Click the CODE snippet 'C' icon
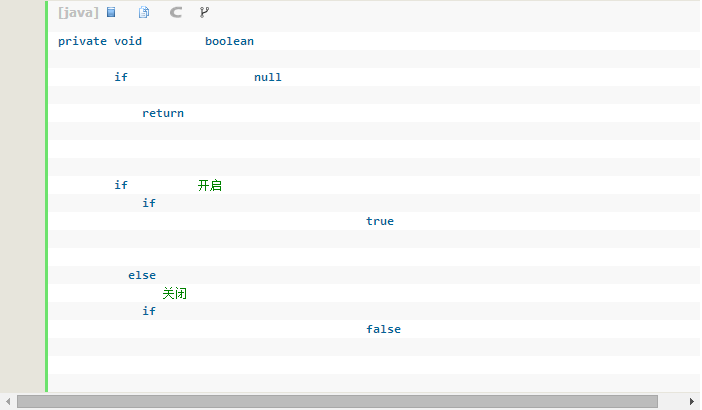 [x=176, y=12]
